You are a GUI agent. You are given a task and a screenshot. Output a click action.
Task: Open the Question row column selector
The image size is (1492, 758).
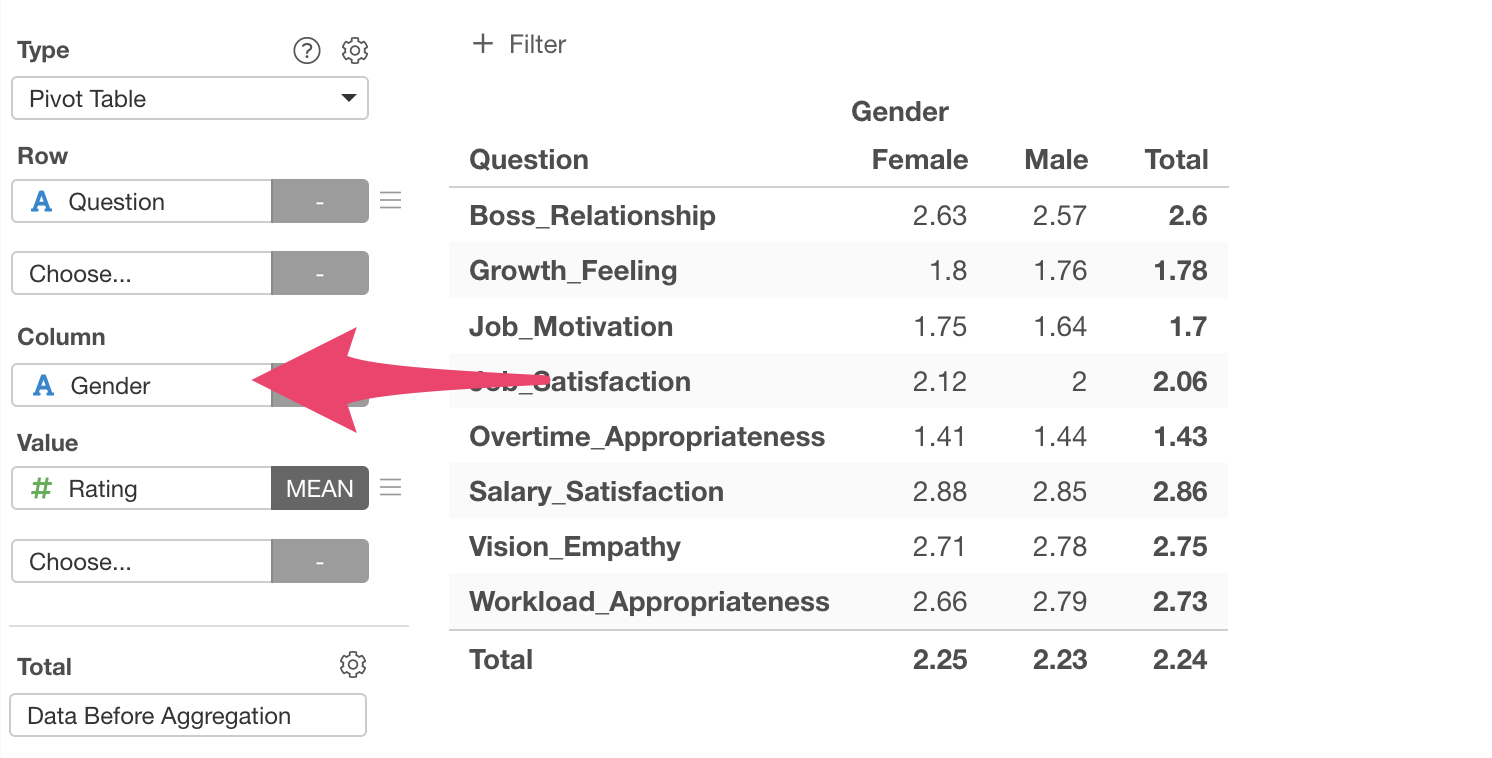click(x=142, y=202)
